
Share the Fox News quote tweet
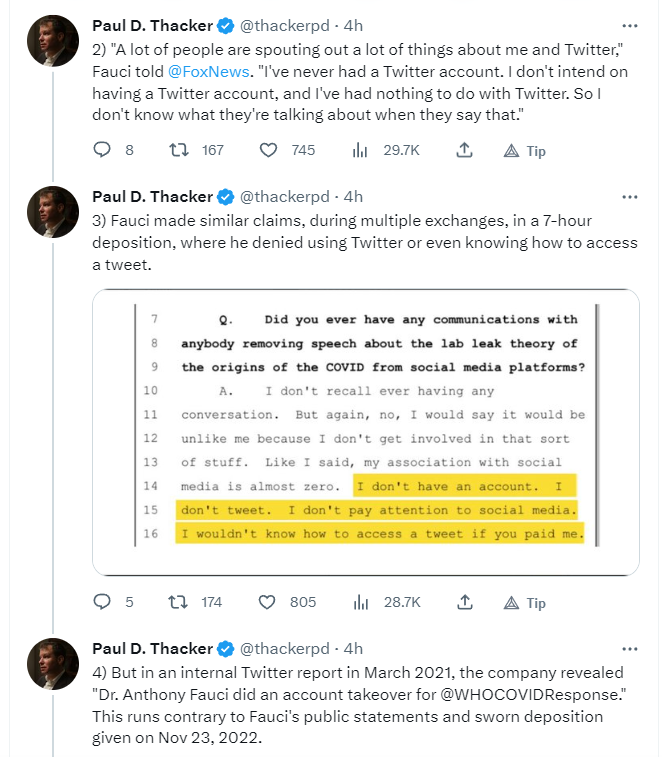click(464, 150)
